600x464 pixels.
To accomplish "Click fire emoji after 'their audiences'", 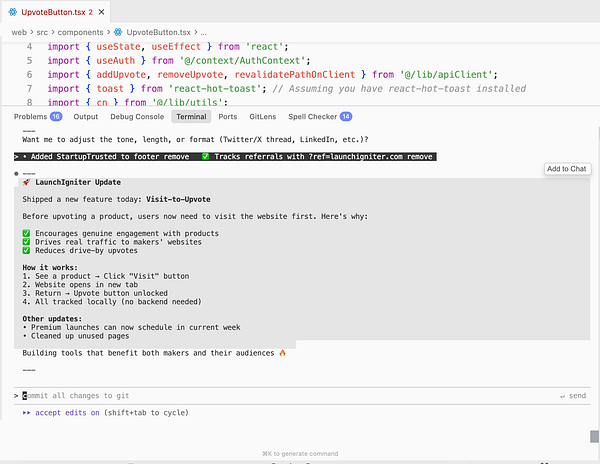I will click(282, 353).
